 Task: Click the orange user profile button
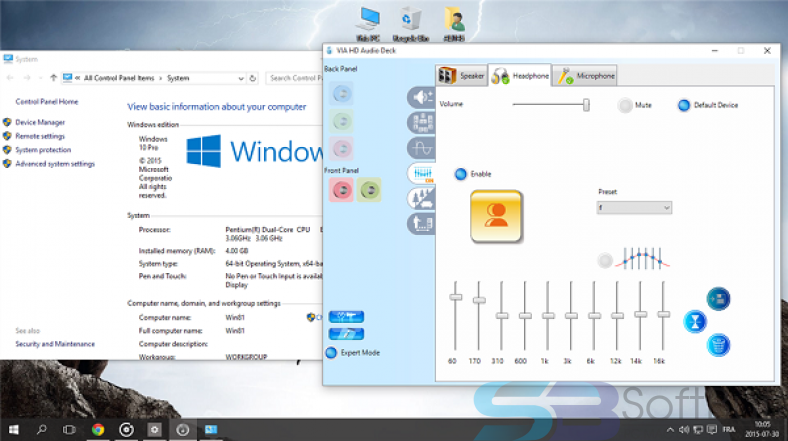click(496, 216)
